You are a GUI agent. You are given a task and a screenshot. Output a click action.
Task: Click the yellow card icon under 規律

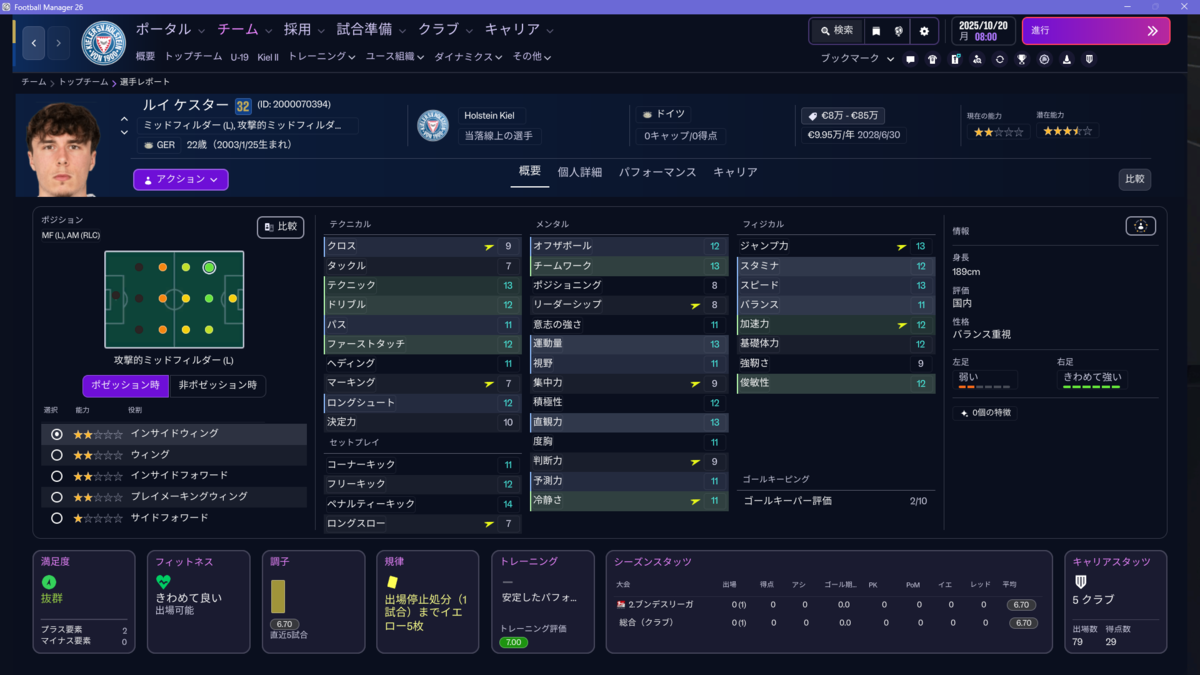tap(393, 581)
